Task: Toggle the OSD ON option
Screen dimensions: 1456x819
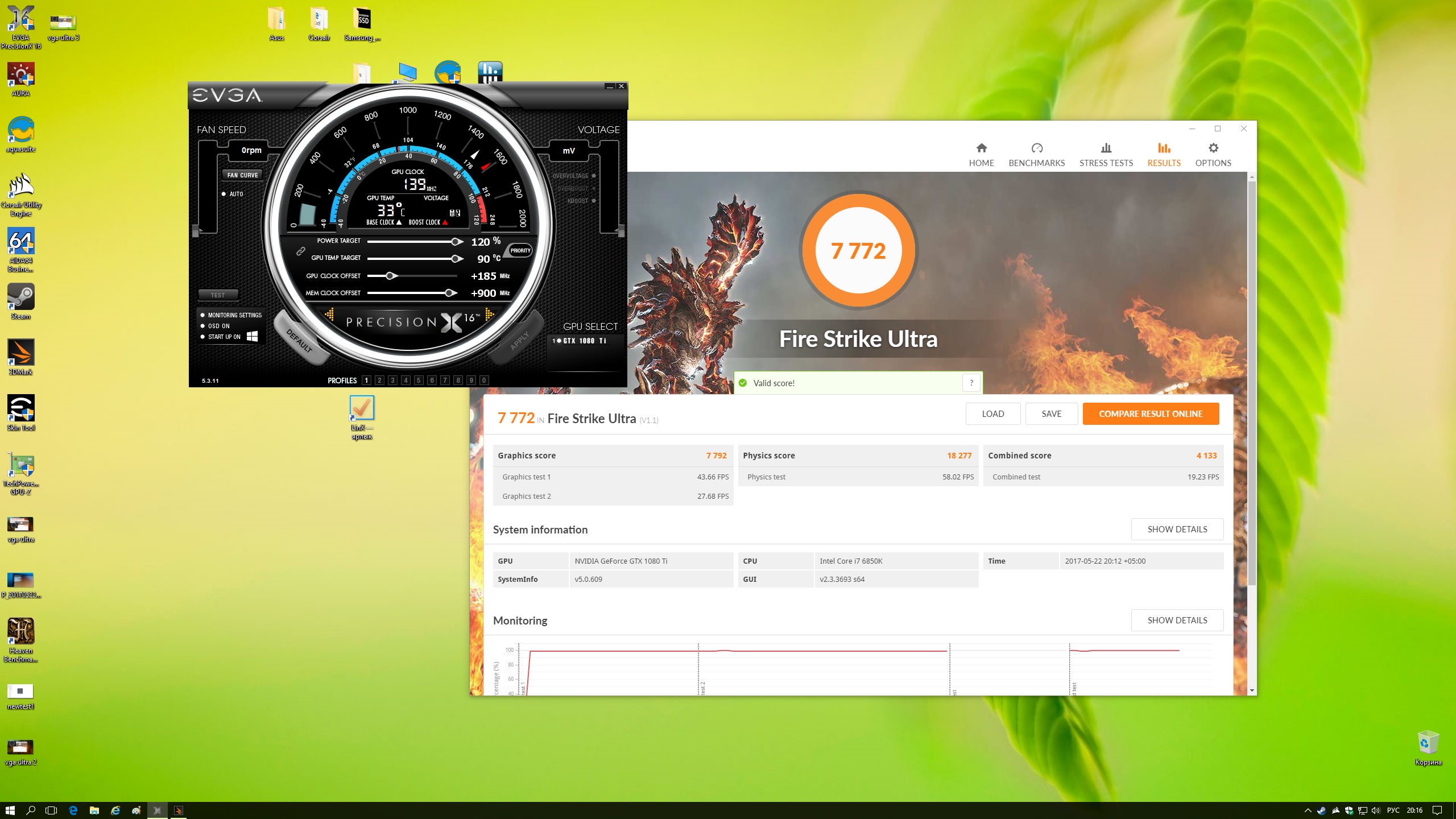Action: pyautogui.click(x=203, y=326)
